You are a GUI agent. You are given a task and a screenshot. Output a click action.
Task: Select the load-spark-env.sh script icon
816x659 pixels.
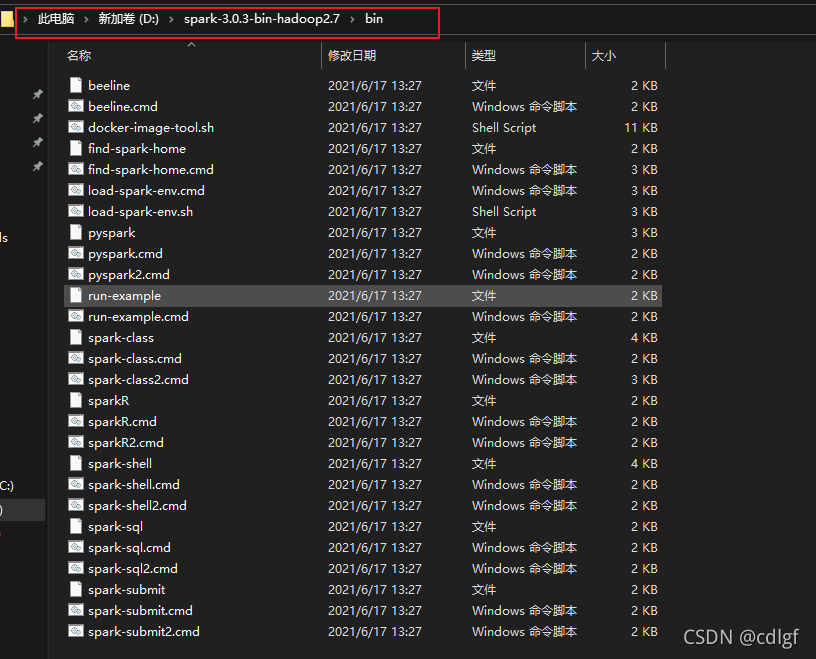coord(76,211)
